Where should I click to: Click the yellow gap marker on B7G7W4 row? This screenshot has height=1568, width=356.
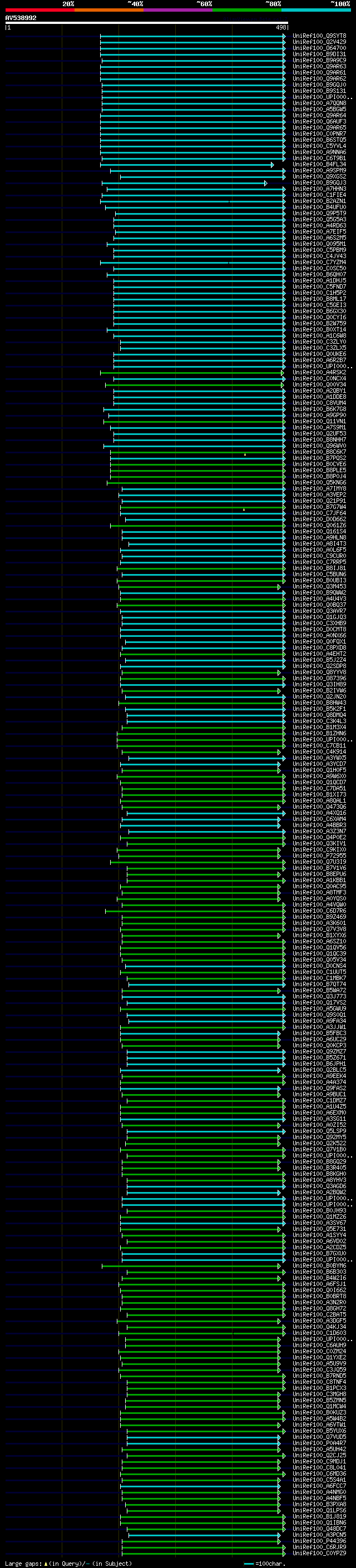point(244,509)
